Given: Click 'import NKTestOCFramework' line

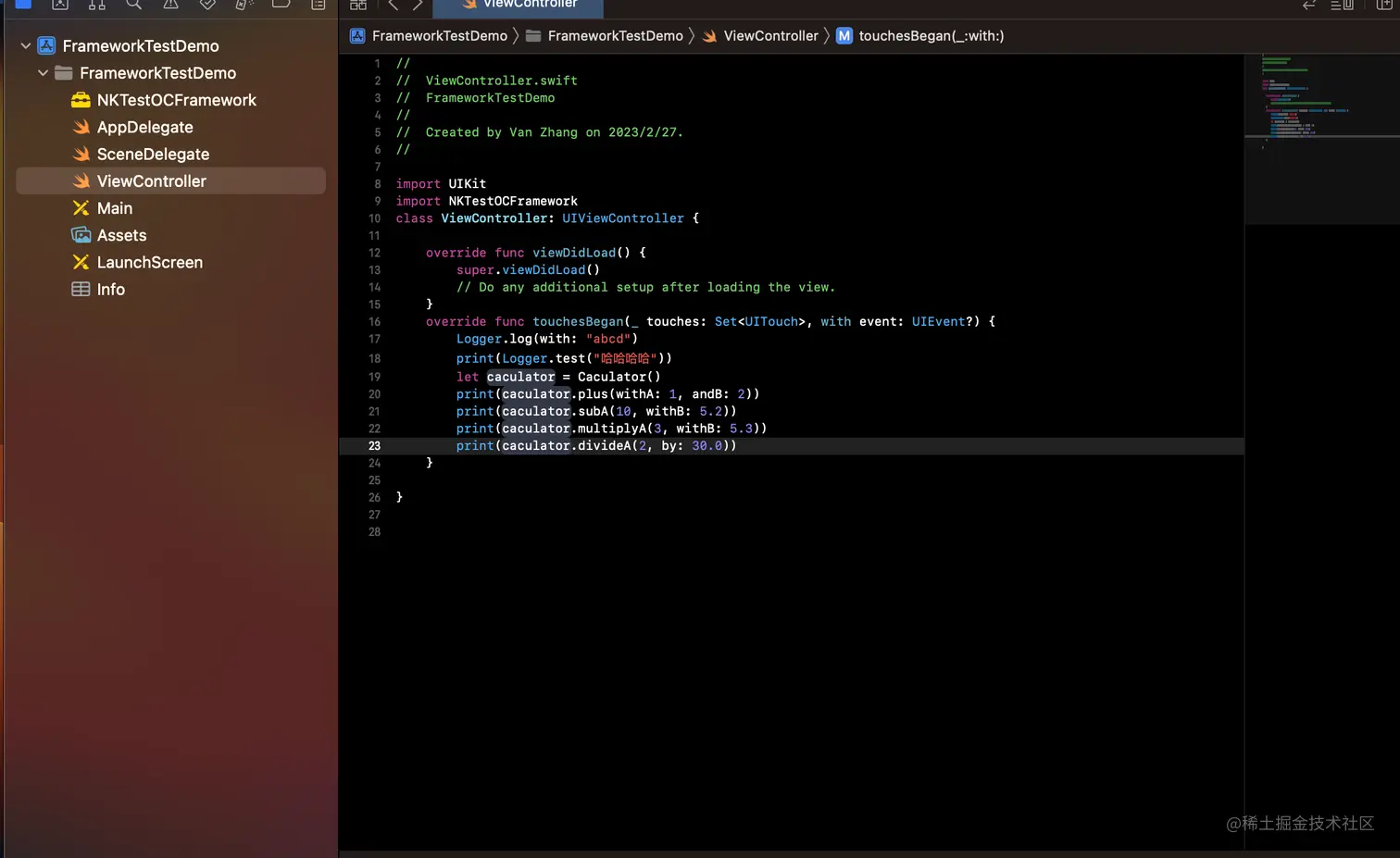Looking at the screenshot, I should tap(486, 201).
